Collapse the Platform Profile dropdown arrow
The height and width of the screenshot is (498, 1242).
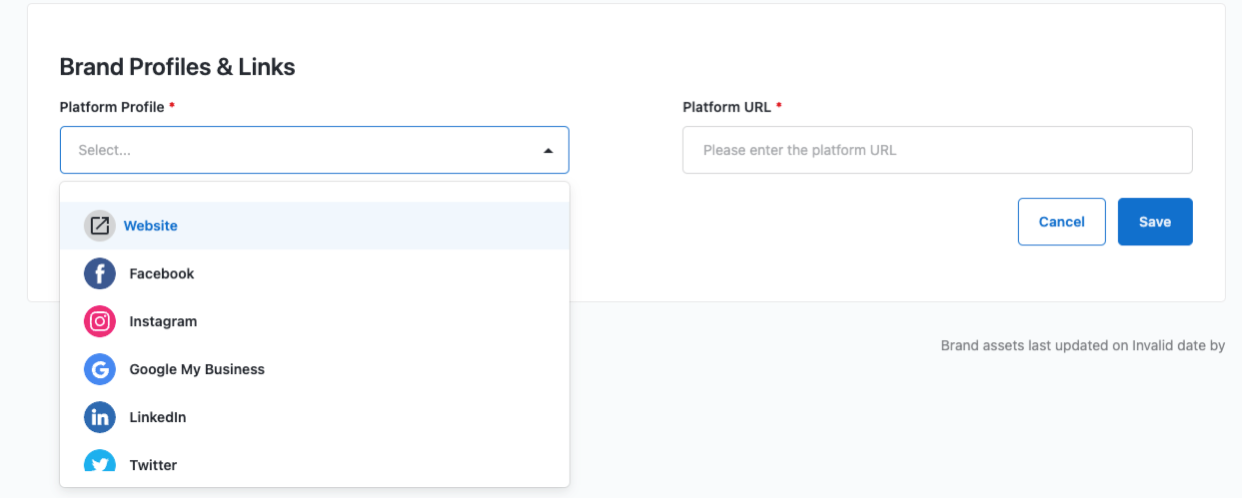tap(548, 151)
